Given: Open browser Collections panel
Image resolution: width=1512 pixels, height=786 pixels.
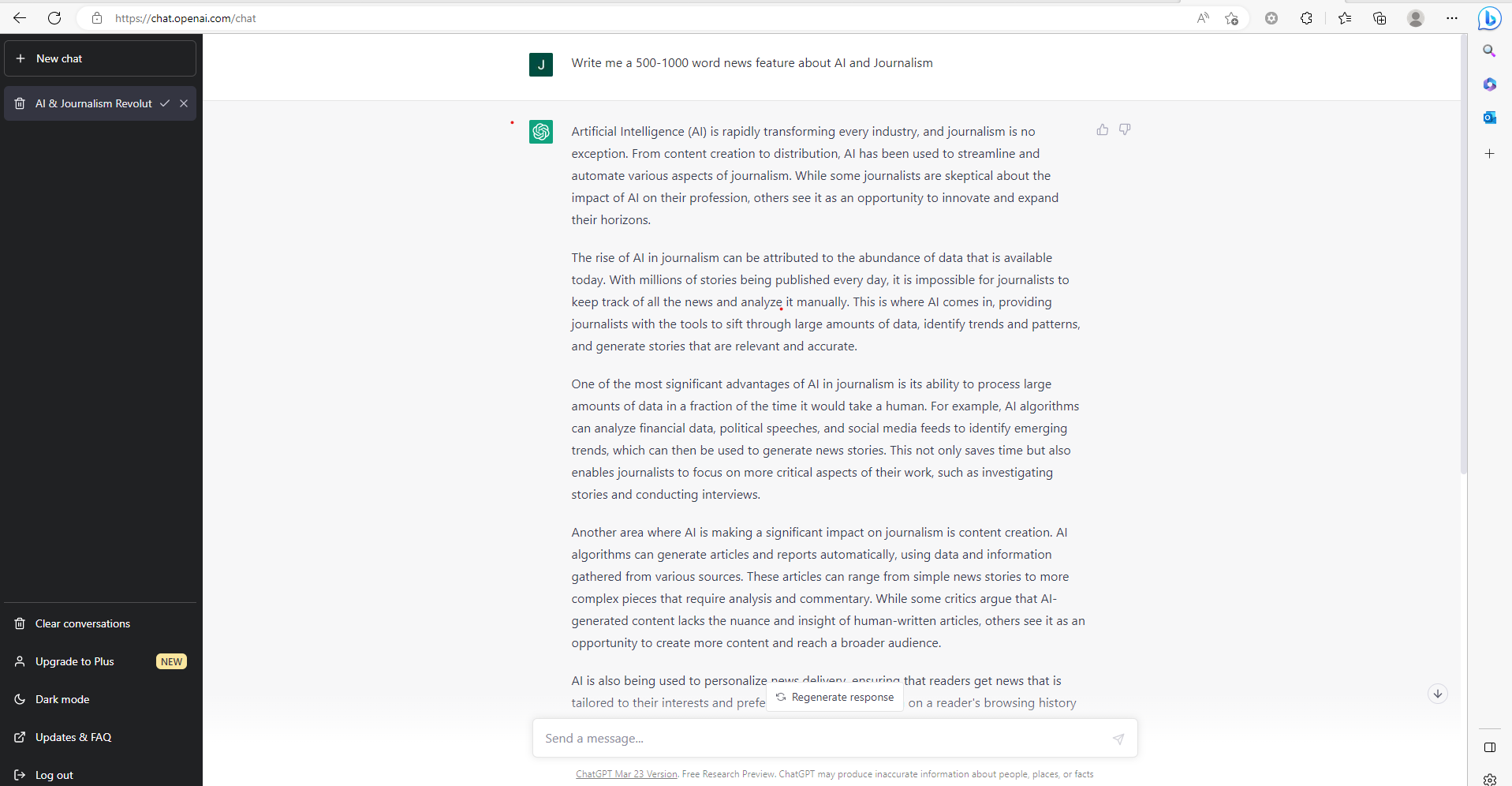Looking at the screenshot, I should [x=1379, y=18].
